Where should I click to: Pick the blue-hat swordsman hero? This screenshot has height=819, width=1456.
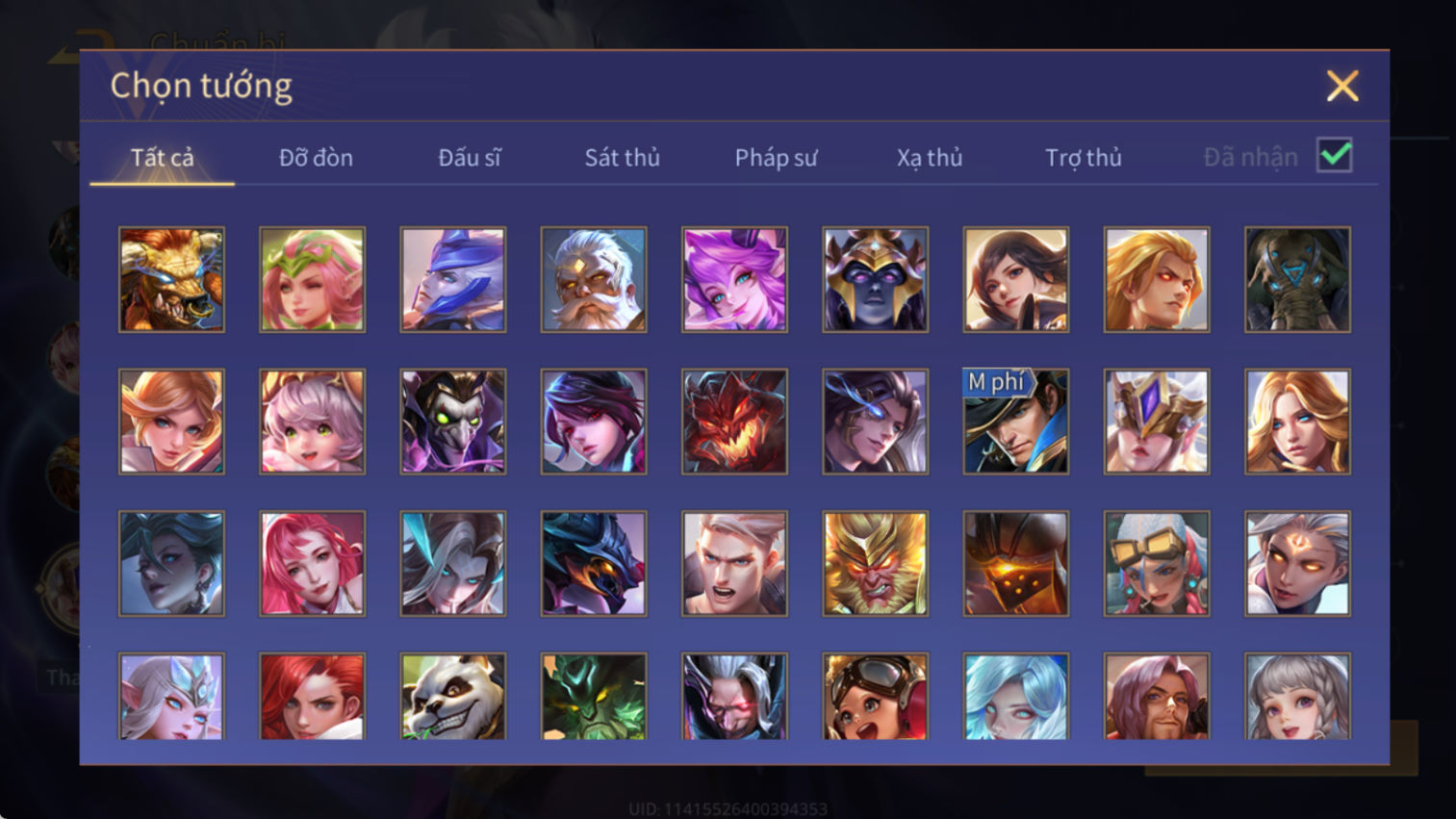tap(453, 280)
